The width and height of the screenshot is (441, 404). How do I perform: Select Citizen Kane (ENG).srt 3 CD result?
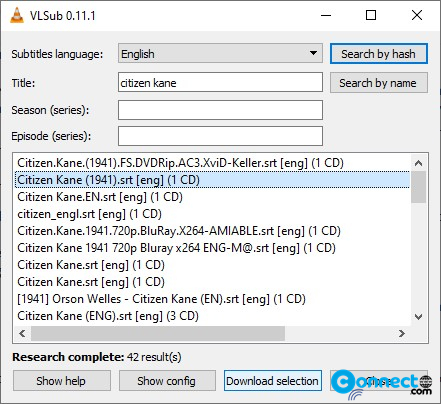coord(213,316)
